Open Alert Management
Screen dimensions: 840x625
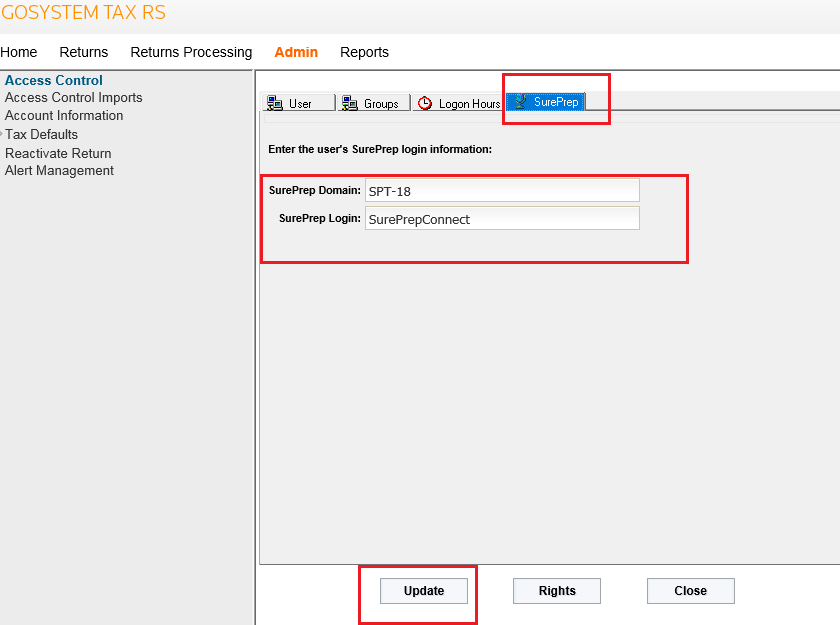point(60,171)
